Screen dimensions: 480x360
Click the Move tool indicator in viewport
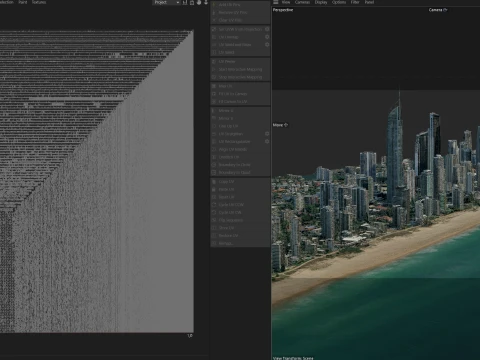point(280,125)
